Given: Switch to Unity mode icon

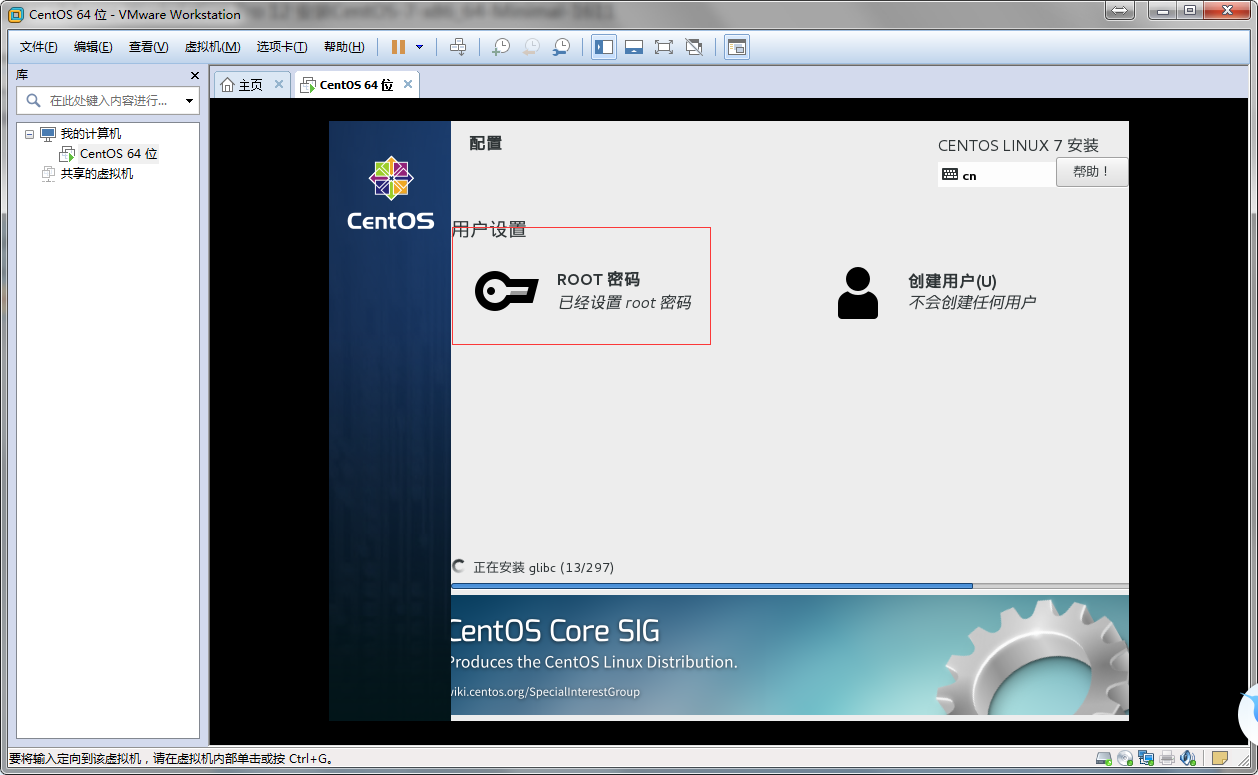Looking at the screenshot, I should [694, 47].
